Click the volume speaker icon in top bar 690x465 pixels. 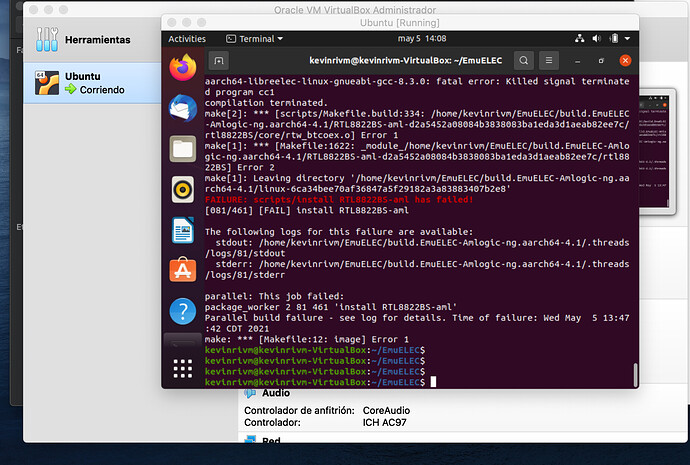pyautogui.click(x=597, y=39)
